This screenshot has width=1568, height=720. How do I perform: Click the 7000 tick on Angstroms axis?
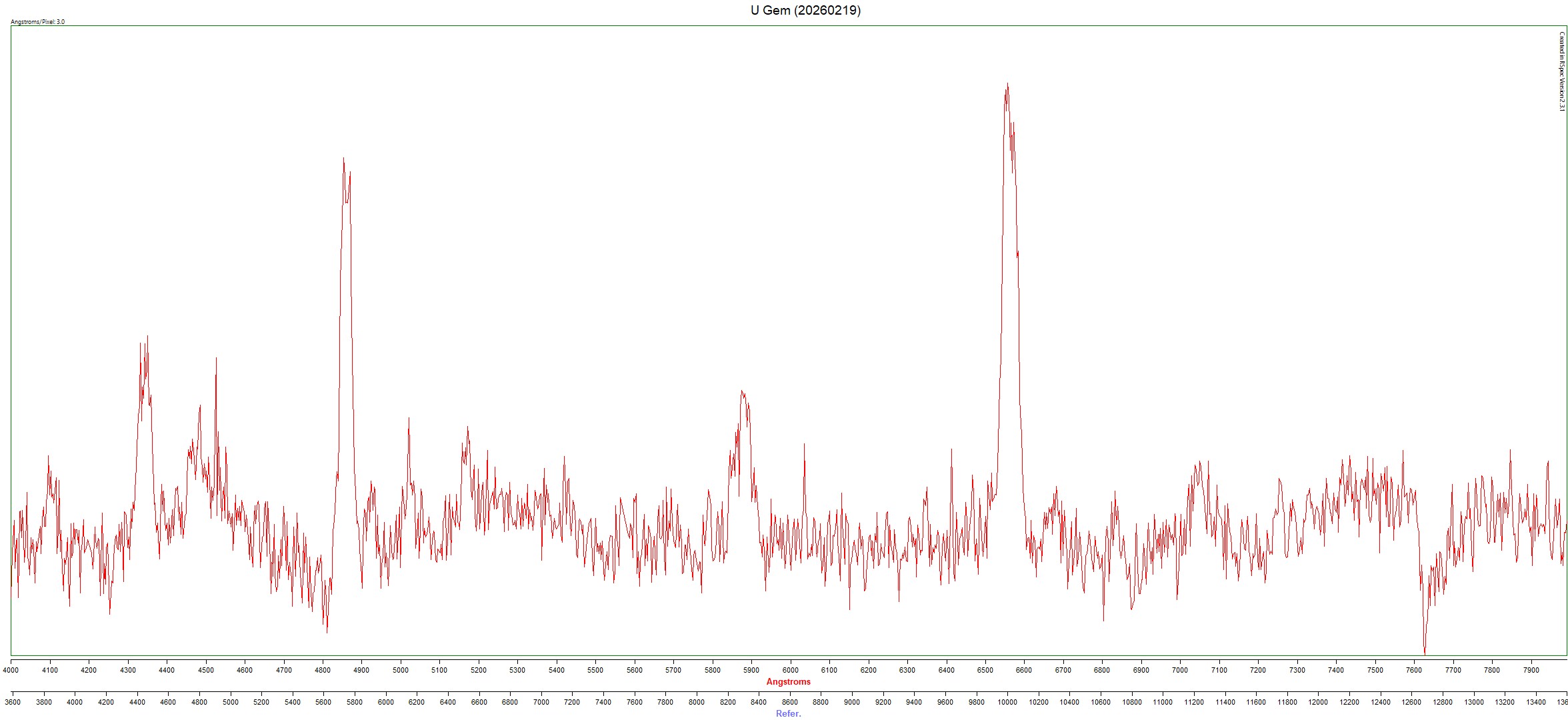pyautogui.click(x=1180, y=670)
